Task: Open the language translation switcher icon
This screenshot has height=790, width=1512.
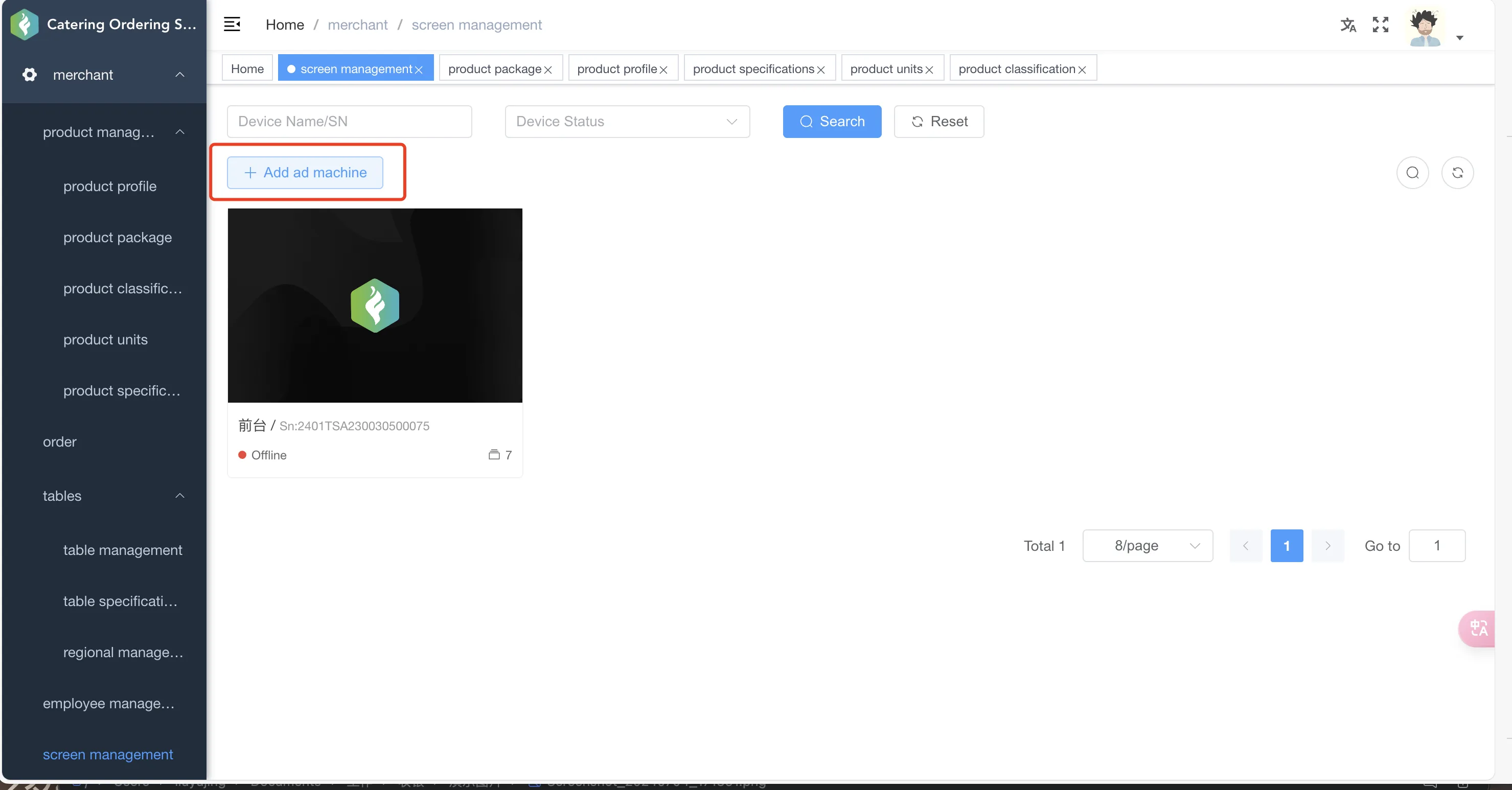Action: (x=1347, y=25)
